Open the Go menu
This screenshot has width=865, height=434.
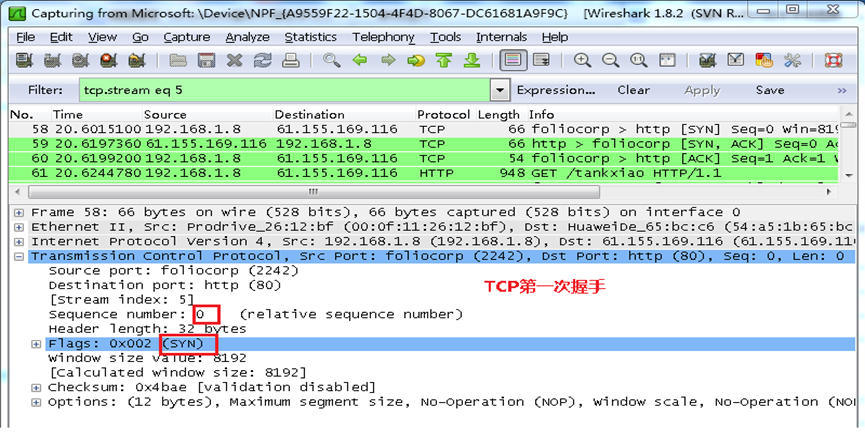click(x=140, y=37)
